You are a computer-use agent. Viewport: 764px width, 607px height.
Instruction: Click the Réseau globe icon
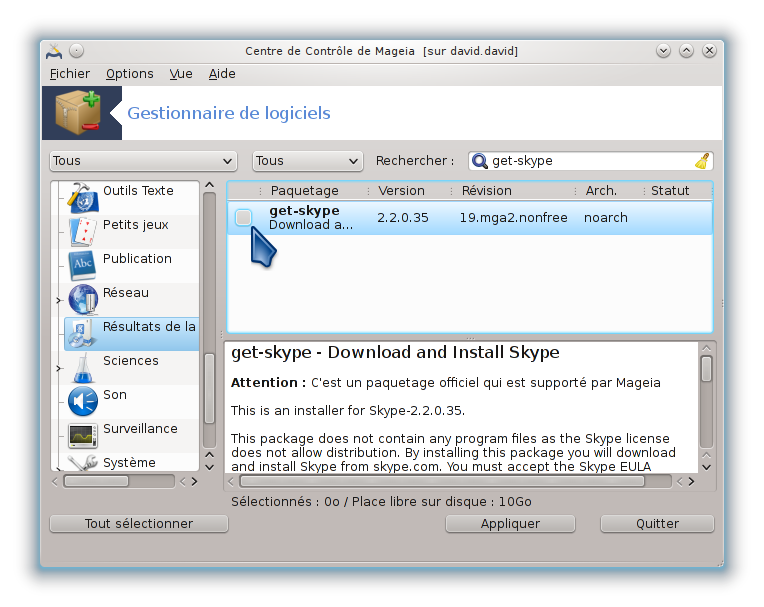point(83,300)
